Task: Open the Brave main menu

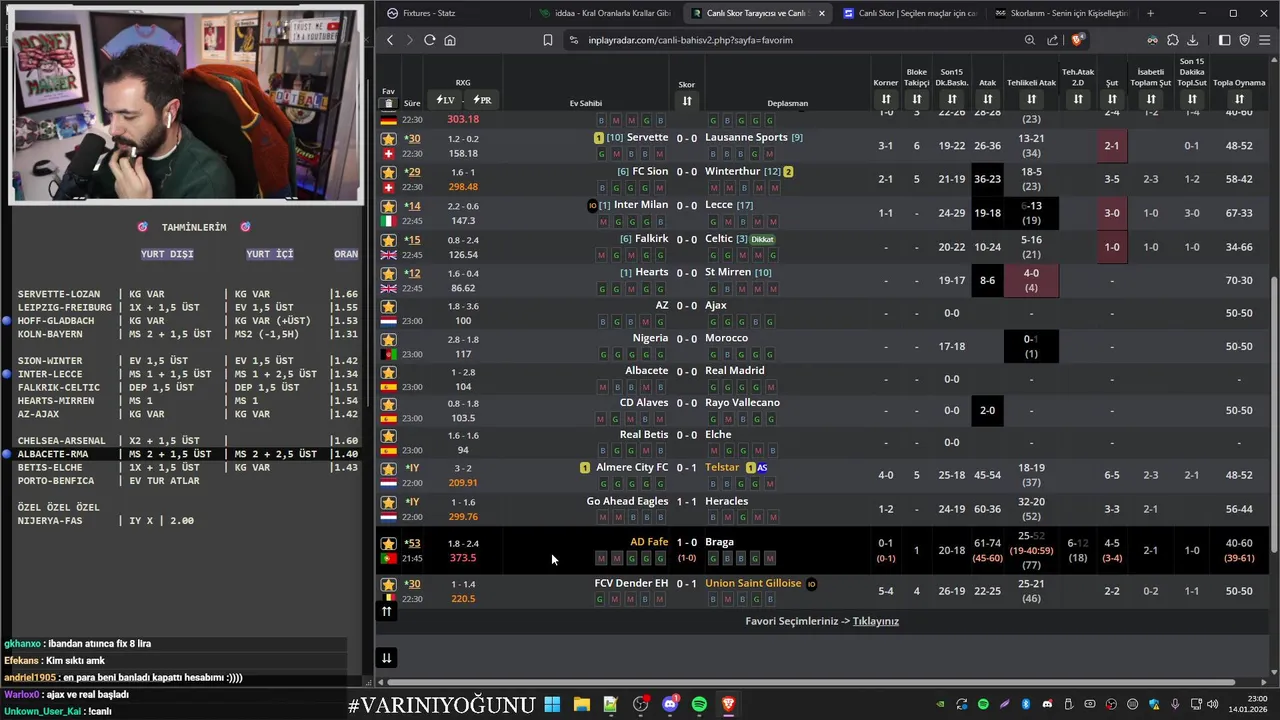Action: (x=1267, y=40)
